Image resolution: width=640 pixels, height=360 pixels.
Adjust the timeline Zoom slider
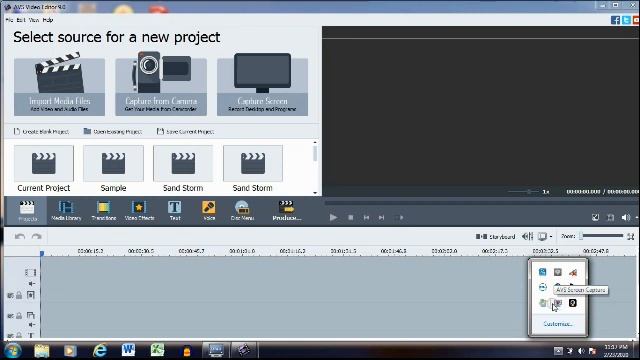[x=602, y=236]
